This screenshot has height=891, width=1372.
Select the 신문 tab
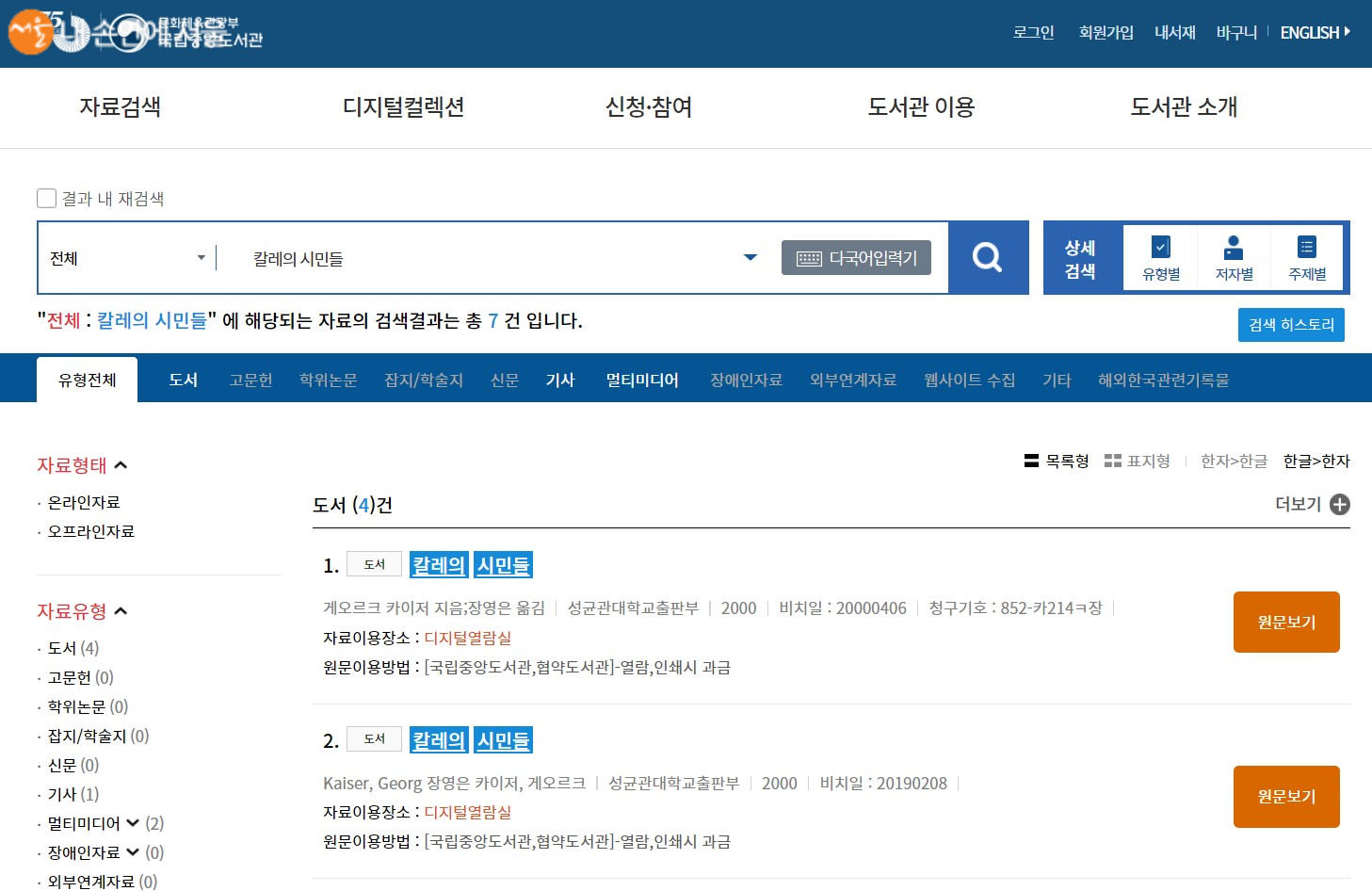pyautogui.click(x=505, y=380)
